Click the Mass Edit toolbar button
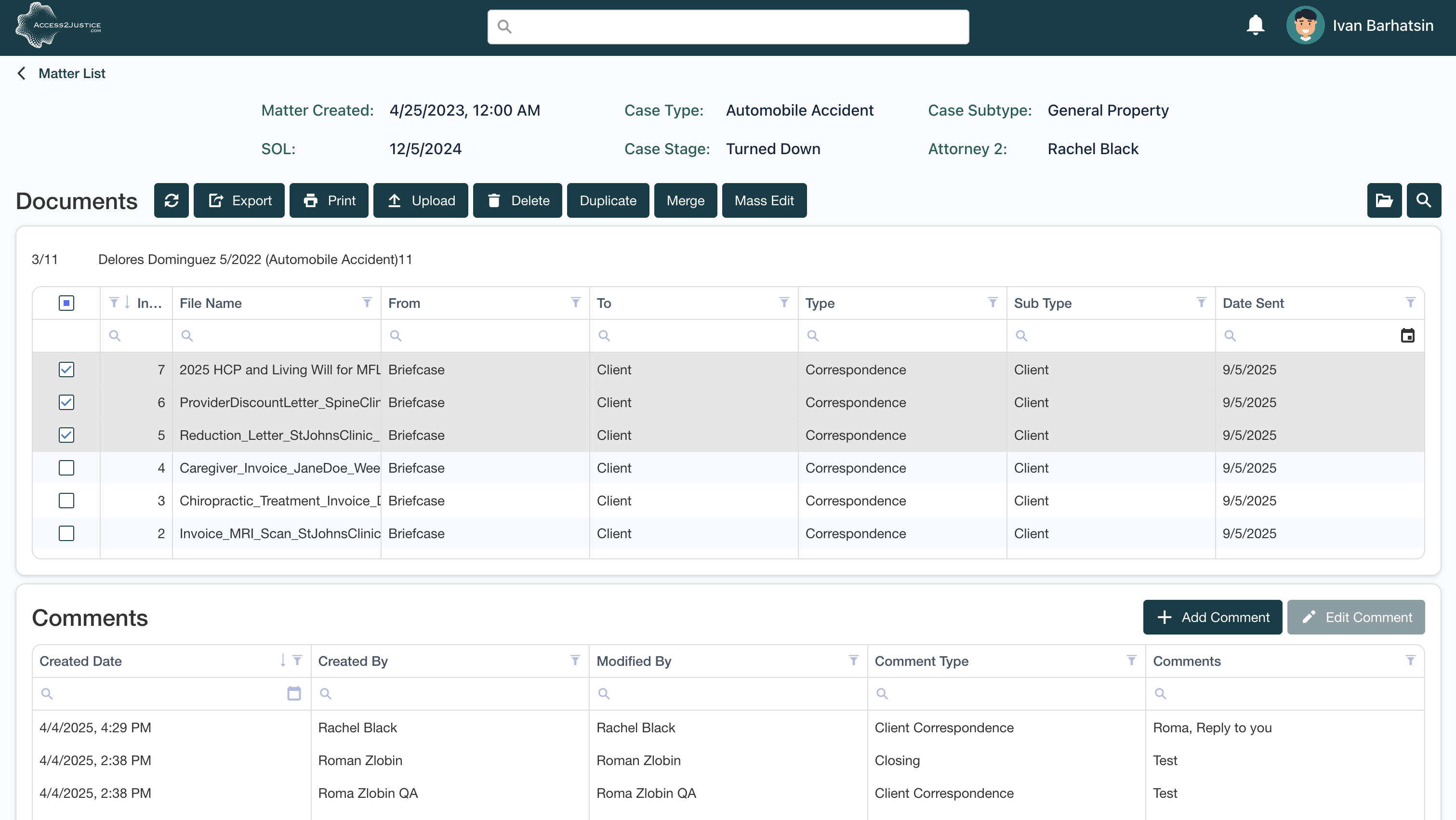The width and height of the screenshot is (1456, 820). (x=764, y=200)
